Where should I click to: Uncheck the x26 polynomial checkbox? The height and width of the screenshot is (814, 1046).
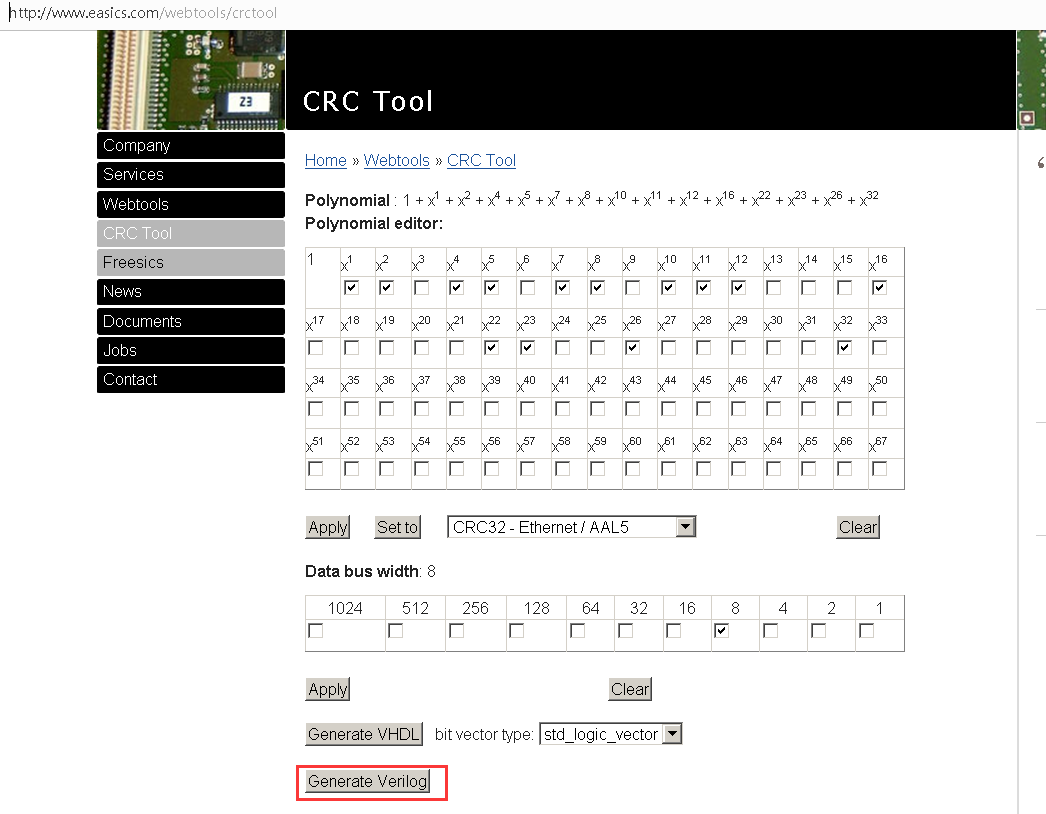(x=632, y=348)
